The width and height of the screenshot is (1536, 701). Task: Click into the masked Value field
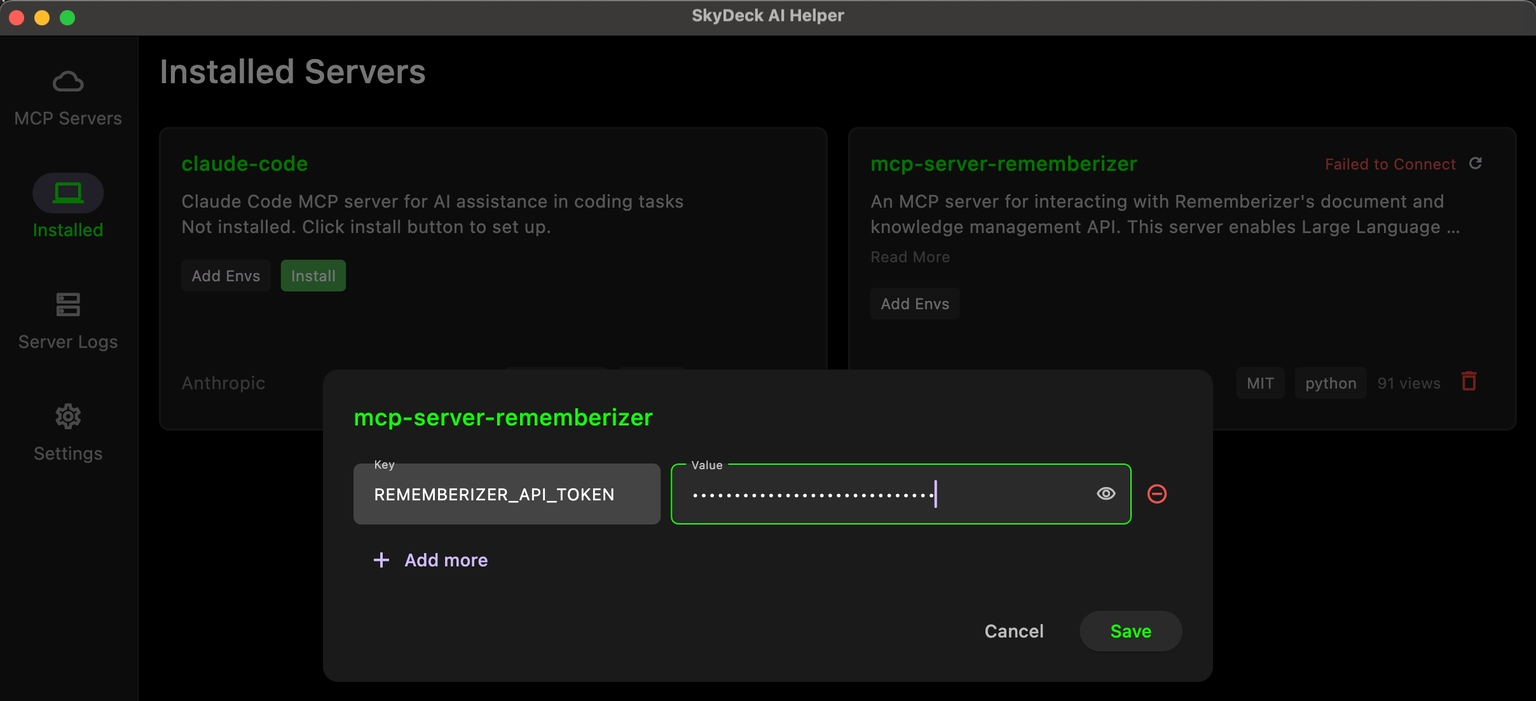(900, 494)
